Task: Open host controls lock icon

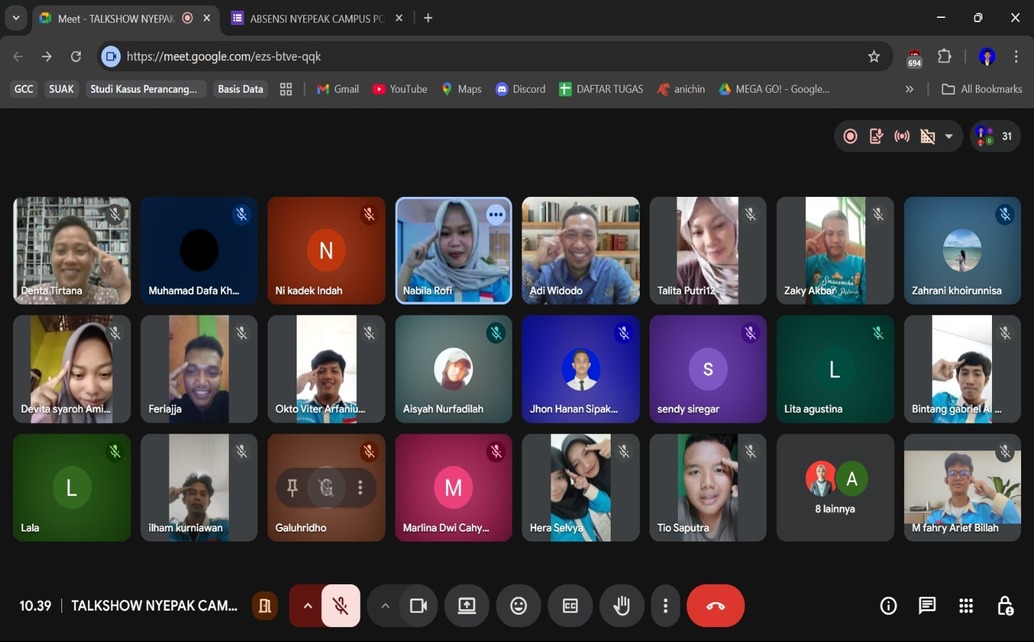Action: 1005,606
